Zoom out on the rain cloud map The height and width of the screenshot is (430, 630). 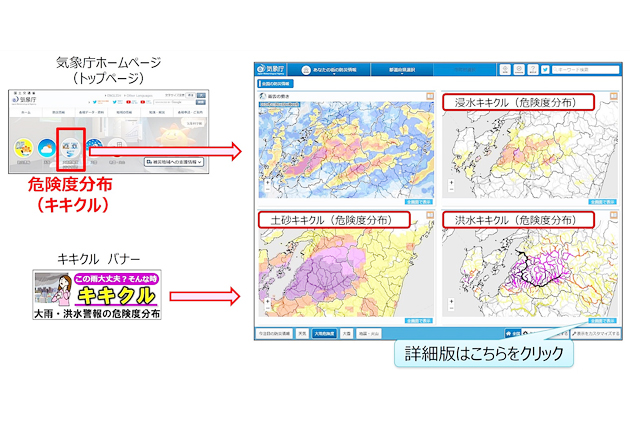tap(268, 189)
